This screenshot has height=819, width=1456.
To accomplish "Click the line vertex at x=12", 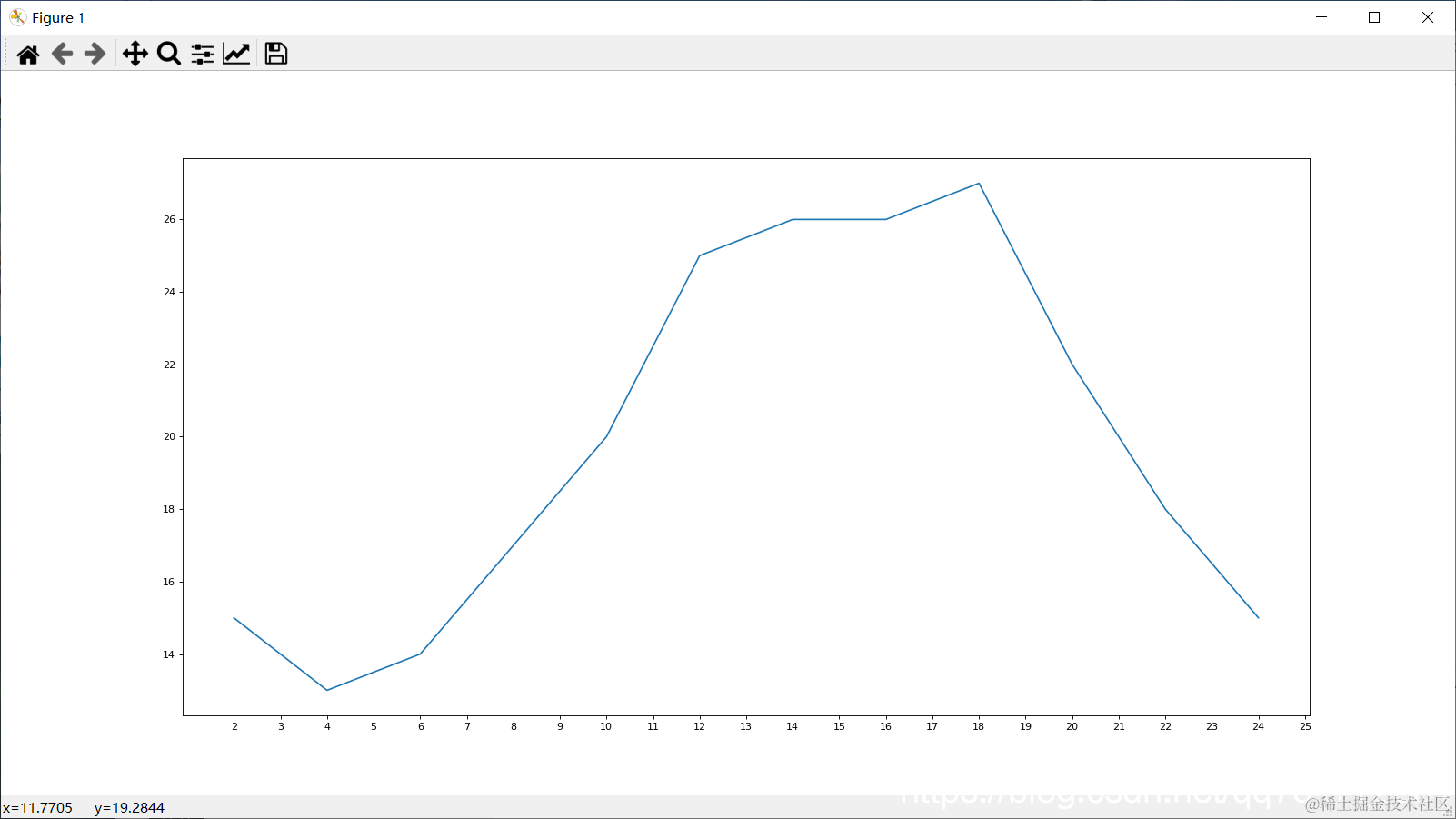I will pyautogui.click(x=700, y=255).
